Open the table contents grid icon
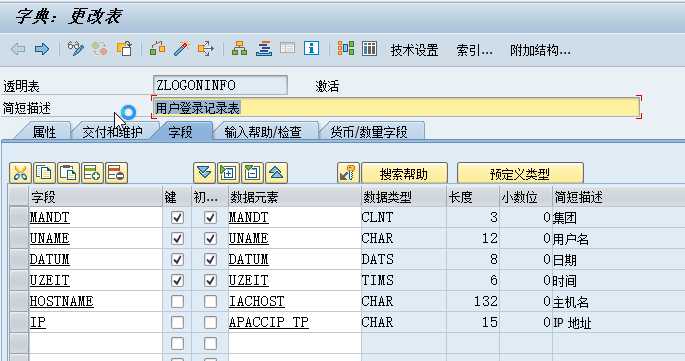 coord(370,49)
